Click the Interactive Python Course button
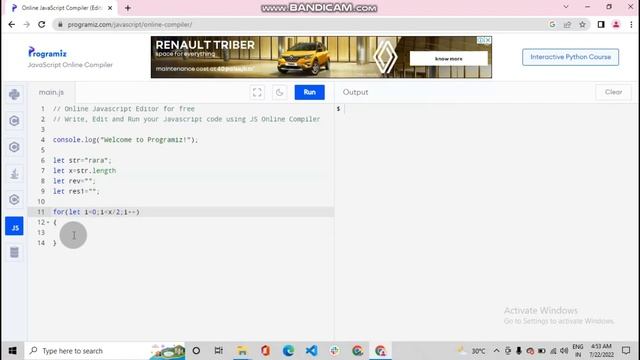The image size is (640, 360). [570, 57]
